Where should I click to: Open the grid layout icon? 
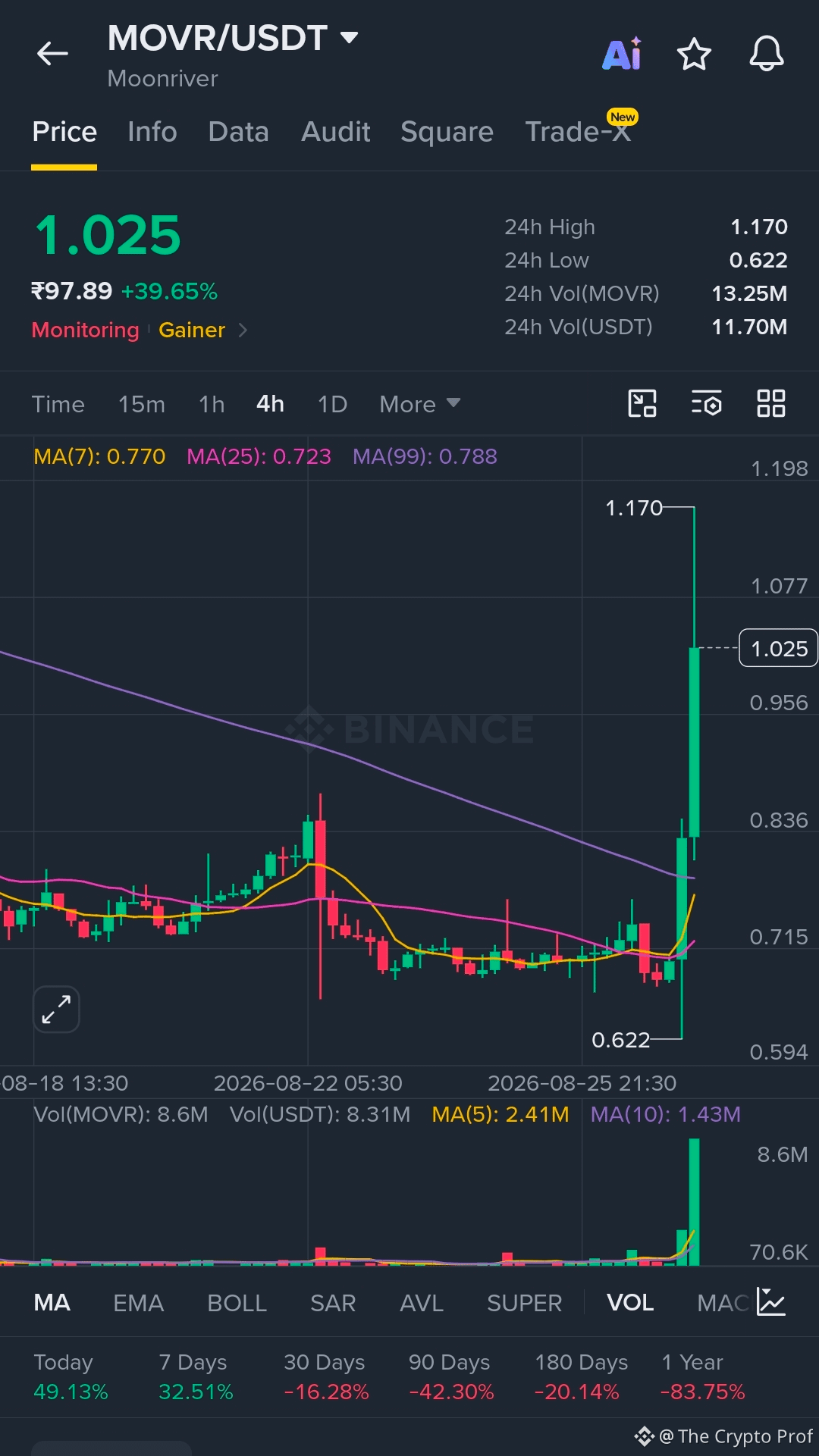pyautogui.click(x=771, y=403)
